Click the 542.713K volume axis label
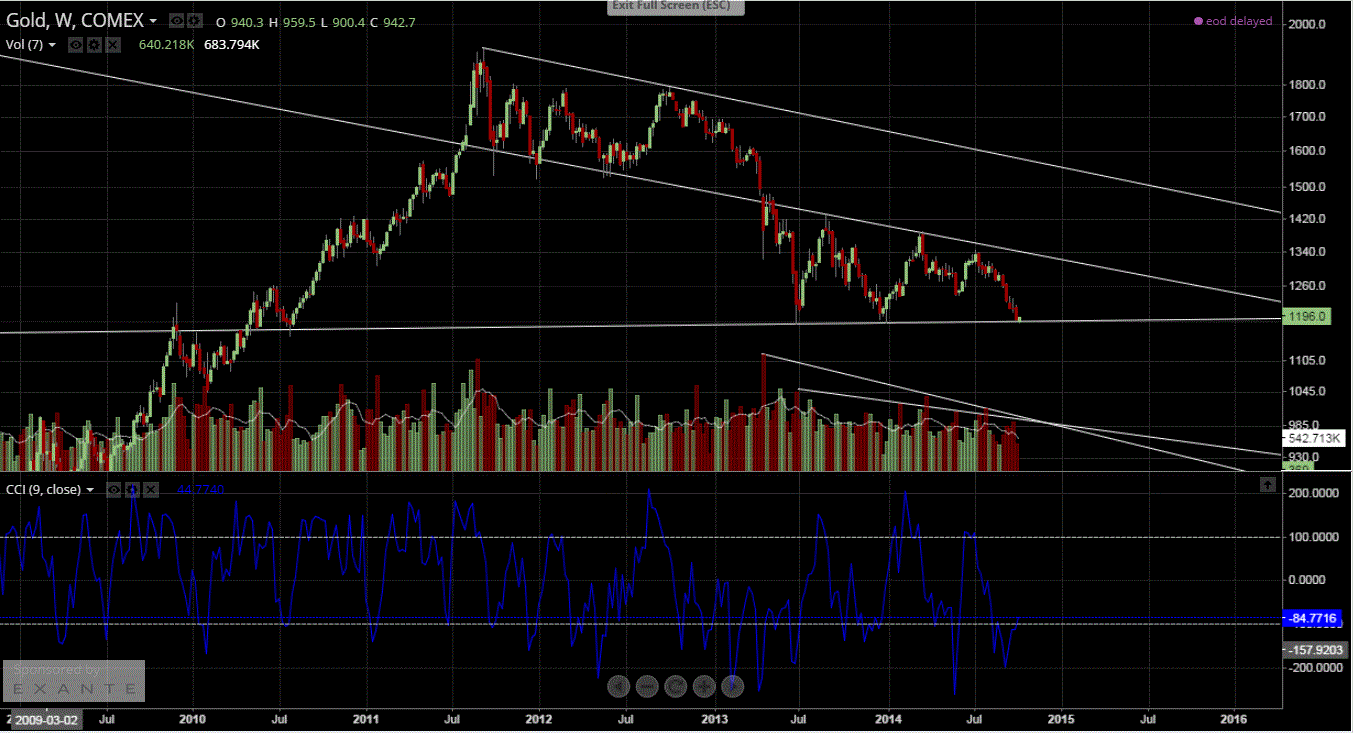The width and height of the screenshot is (1353, 733). pos(1314,439)
